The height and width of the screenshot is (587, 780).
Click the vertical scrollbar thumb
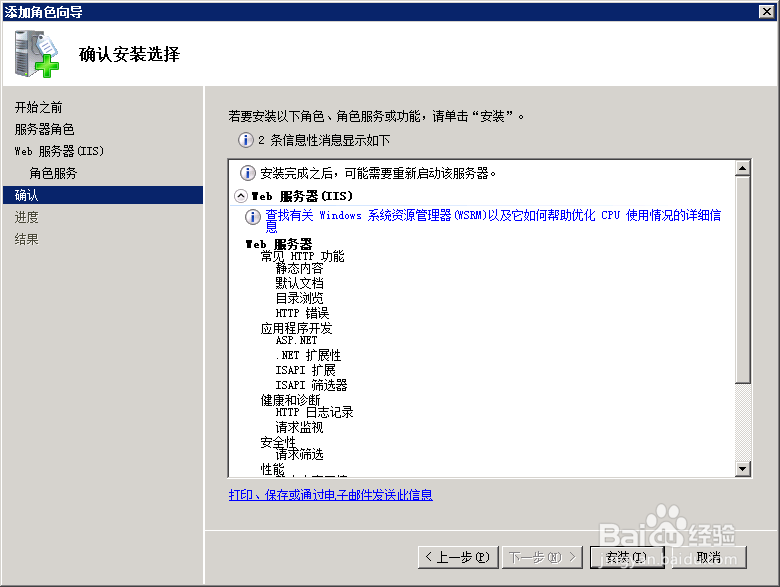click(743, 280)
